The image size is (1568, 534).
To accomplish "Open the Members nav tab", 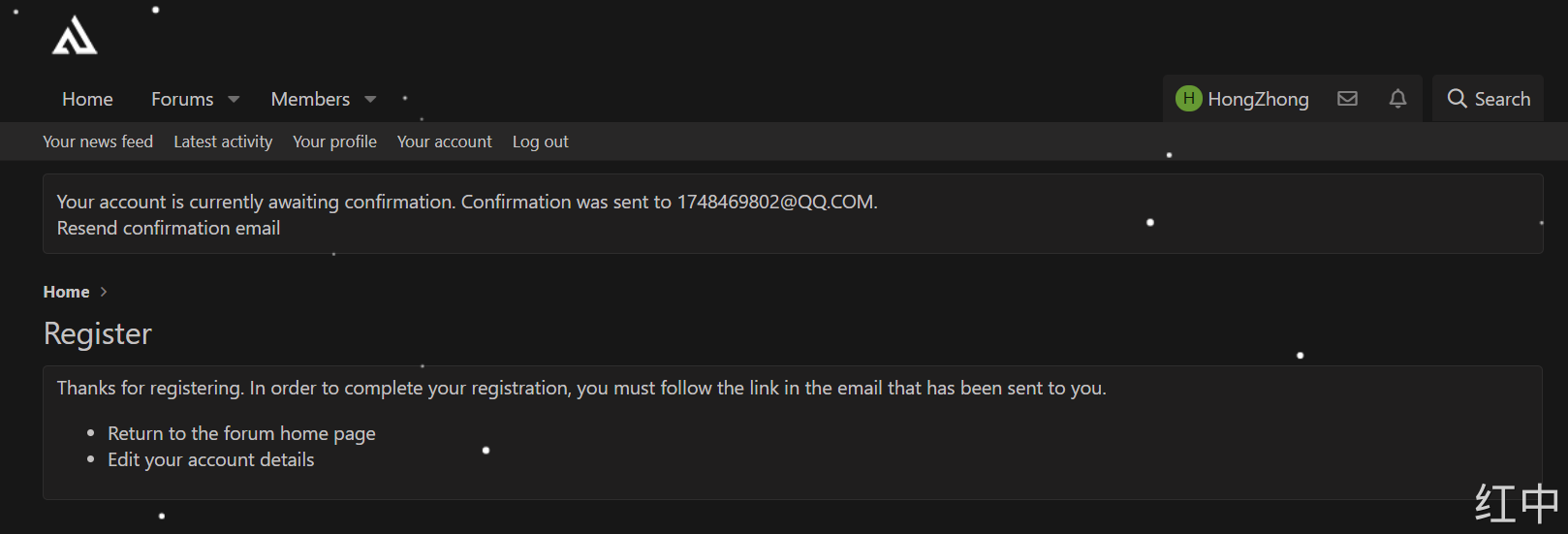I will [x=310, y=99].
